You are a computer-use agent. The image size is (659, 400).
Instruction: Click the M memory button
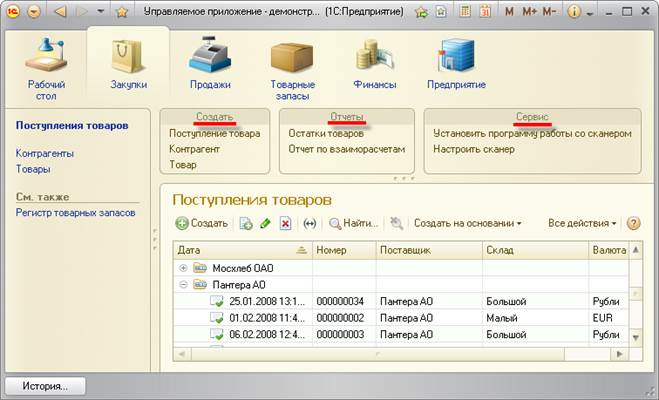[x=509, y=12]
